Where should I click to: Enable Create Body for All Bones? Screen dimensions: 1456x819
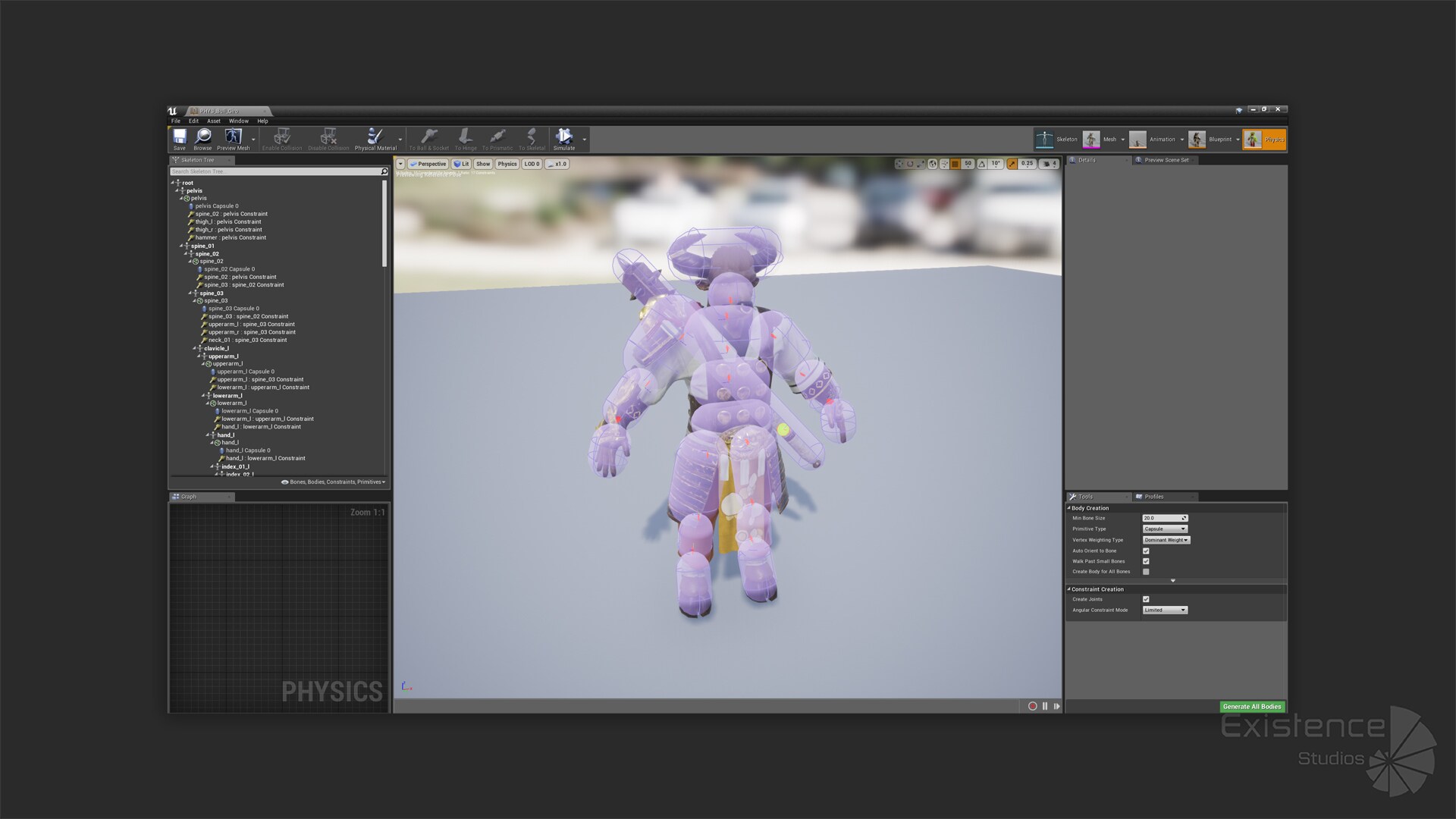click(1146, 572)
